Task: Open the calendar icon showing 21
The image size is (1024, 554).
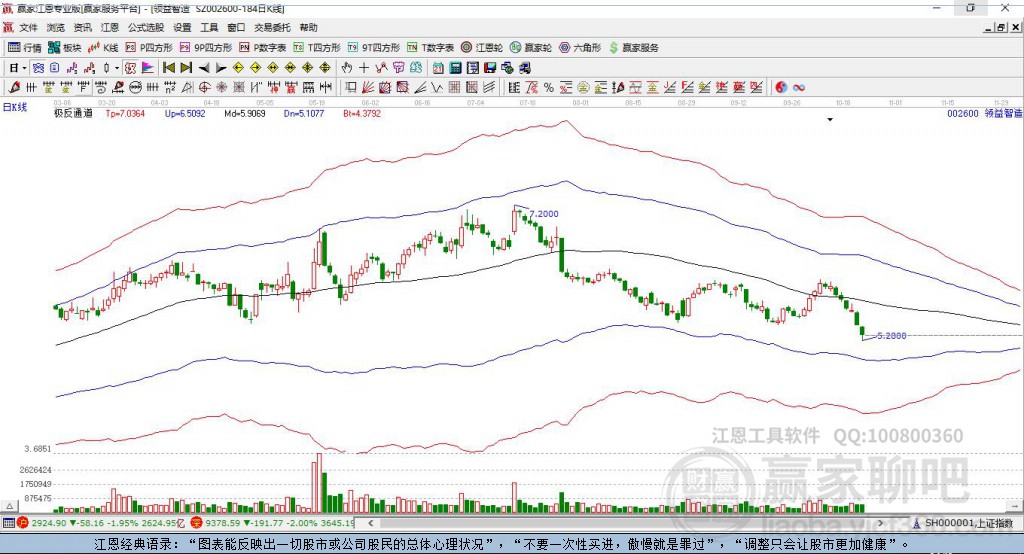Action: (x=438, y=68)
